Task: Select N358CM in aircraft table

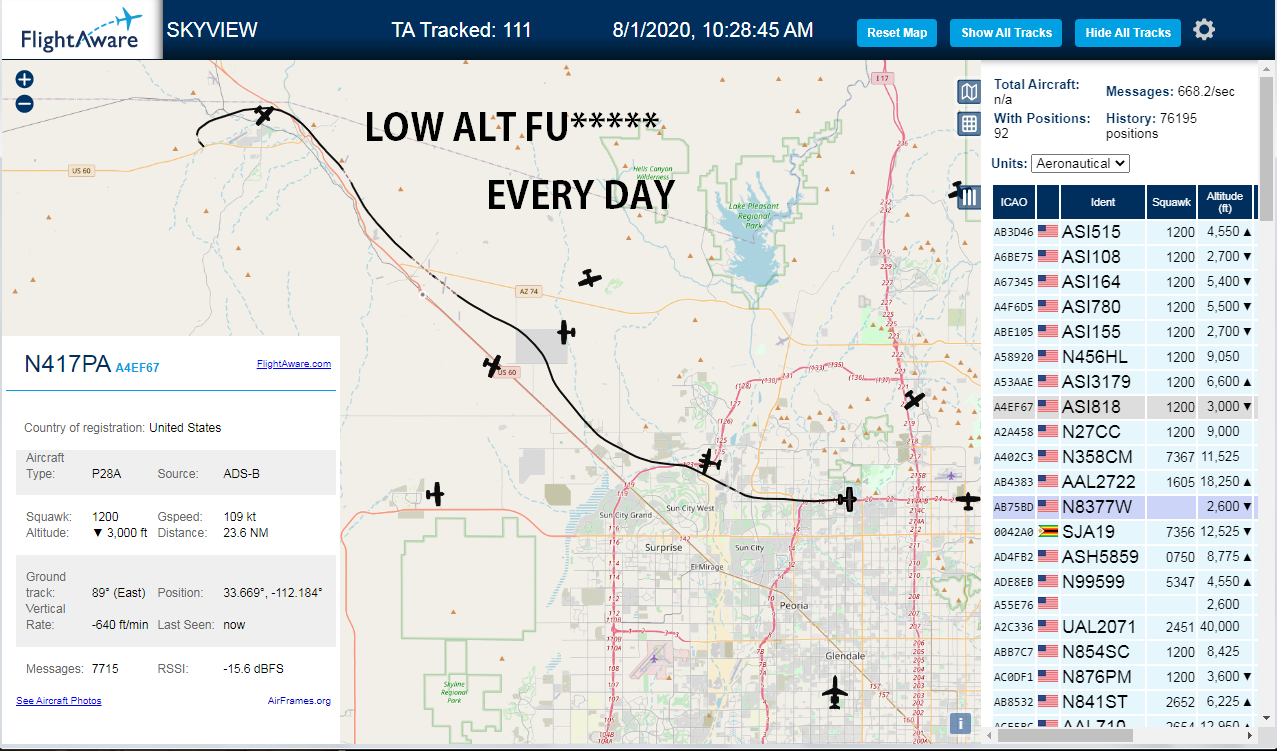Action: (1098, 457)
